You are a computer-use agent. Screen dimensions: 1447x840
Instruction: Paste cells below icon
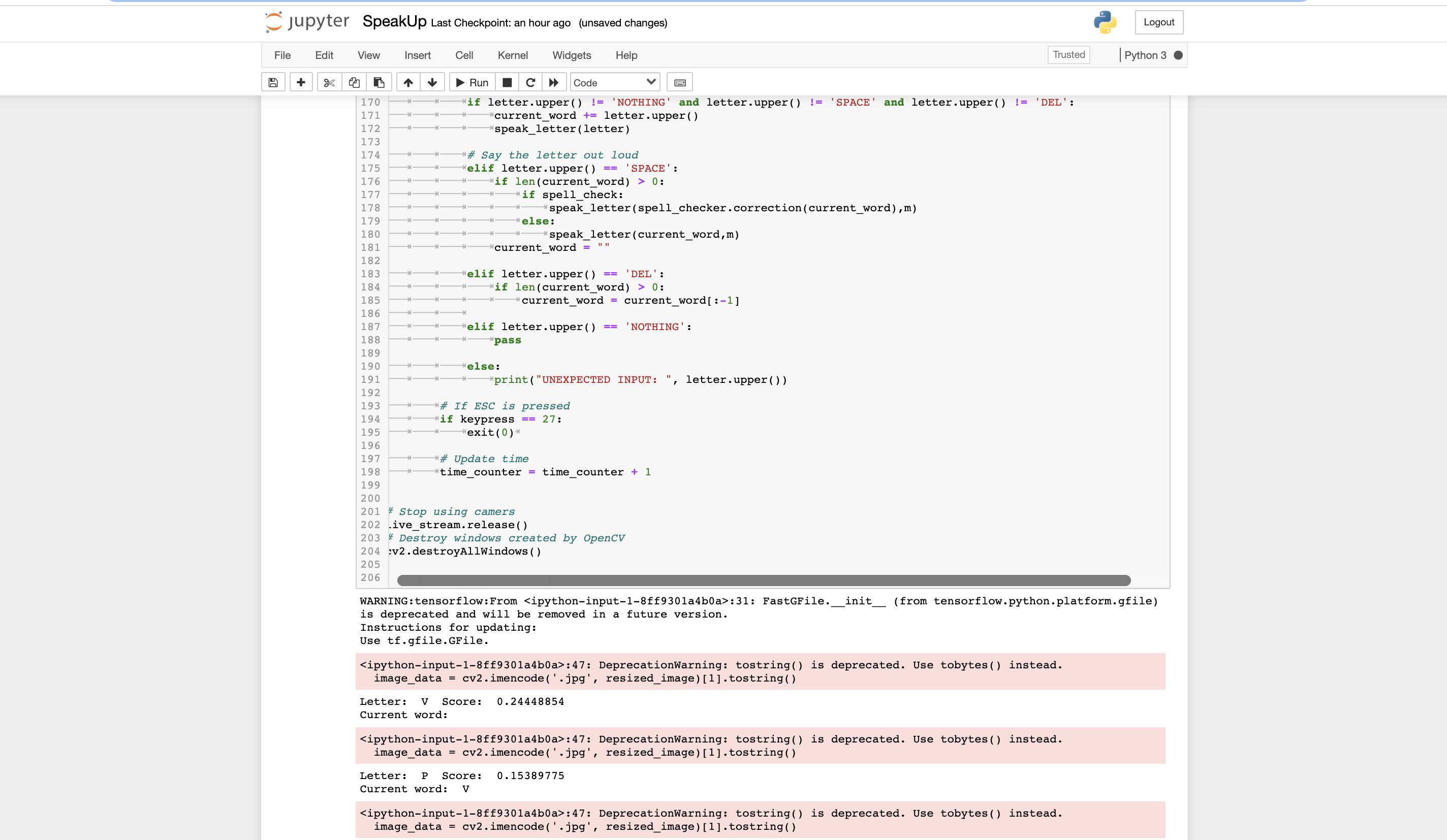pos(379,83)
